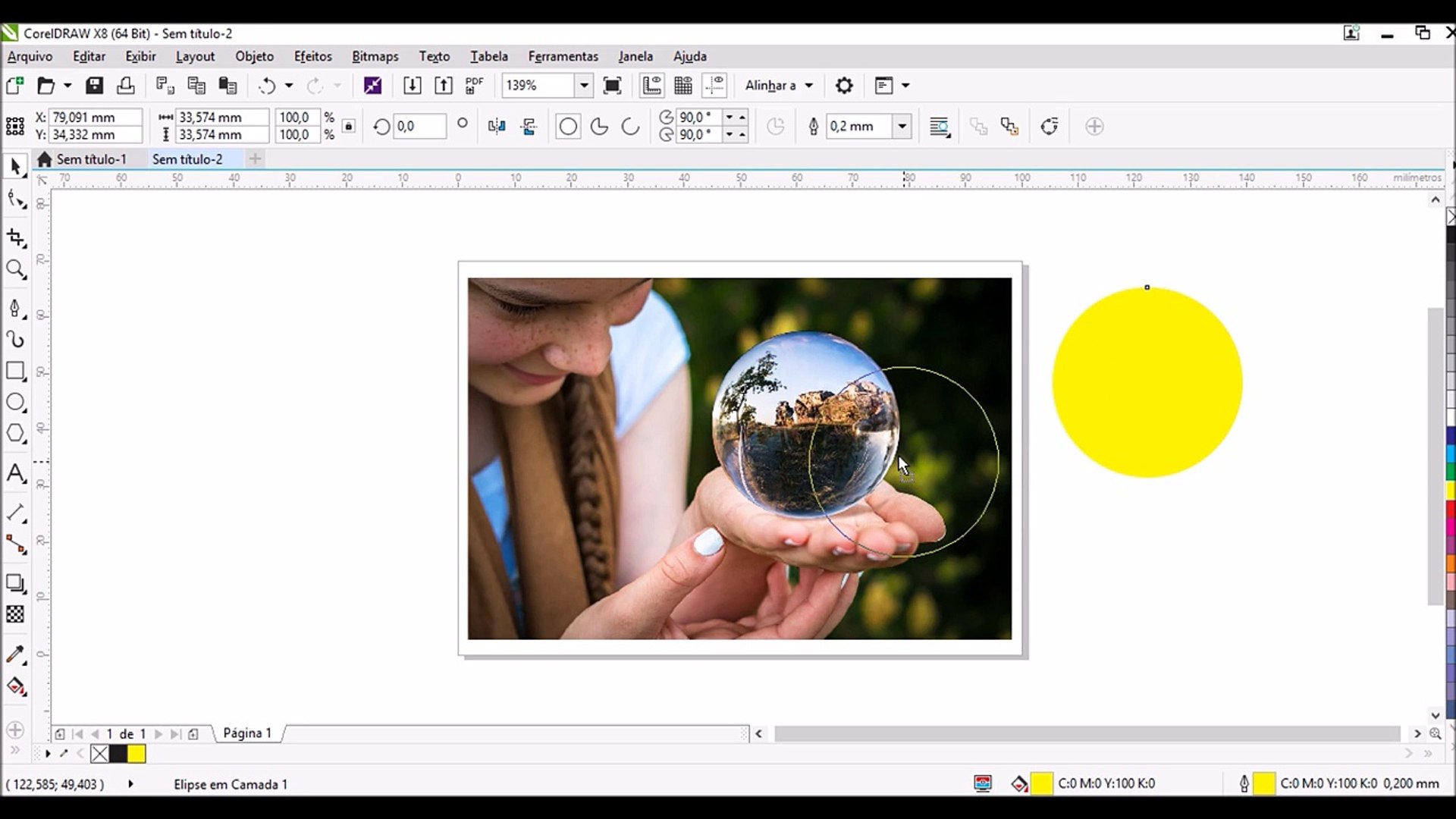This screenshot has height=819, width=1456.
Task: Click the Página 1 page tab
Action: tap(246, 733)
